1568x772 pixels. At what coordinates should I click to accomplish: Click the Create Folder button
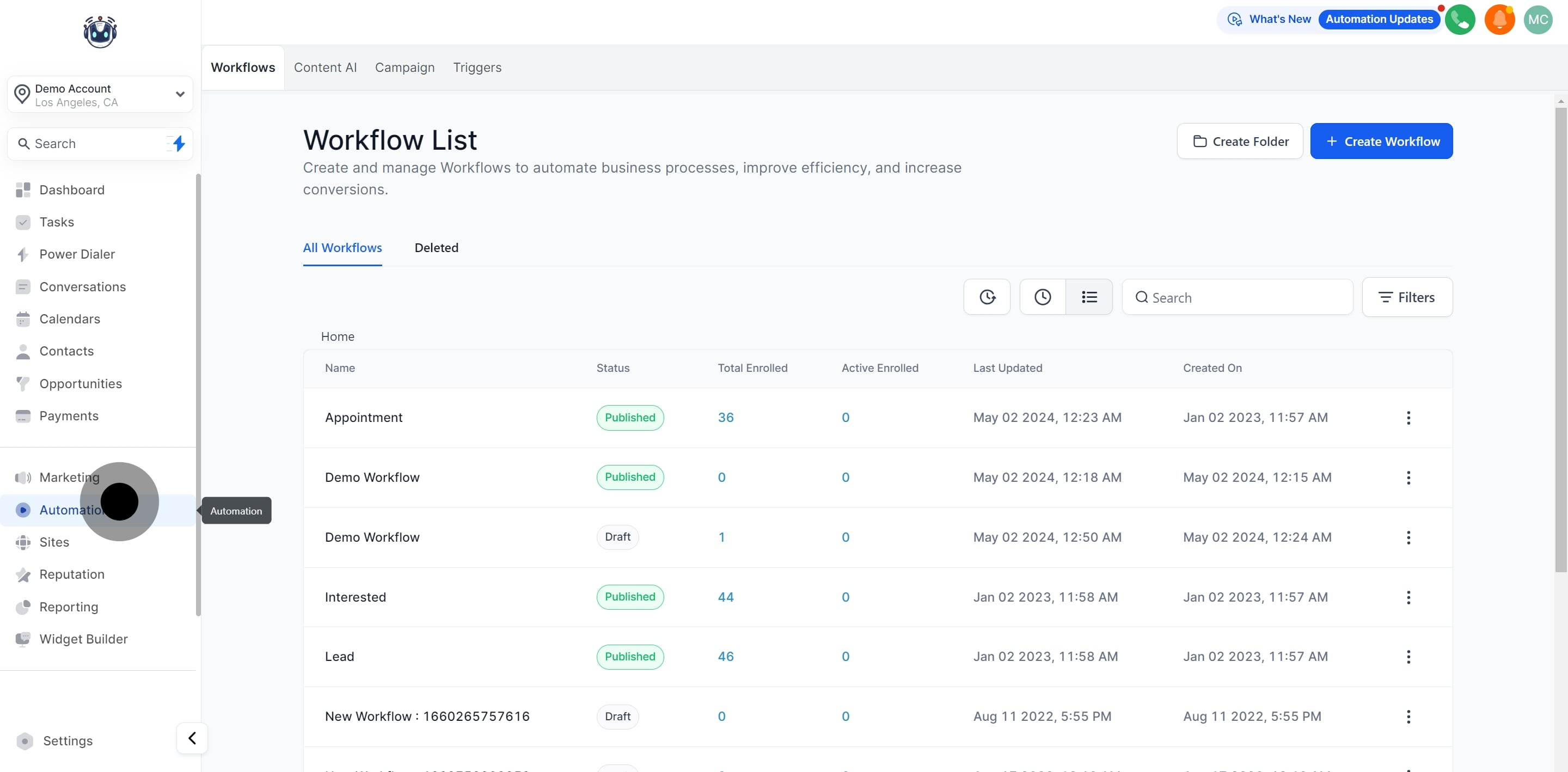point(1239,141)
